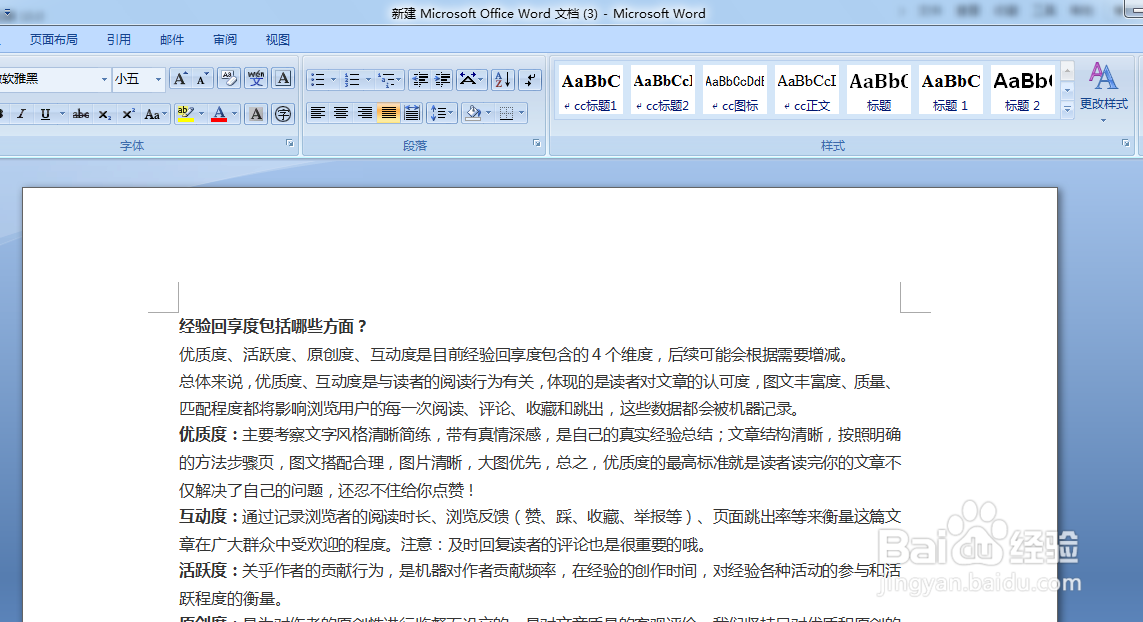Apply strikethrough to the text
Viewport: 1143px width, 622px height.
[80, 114]
